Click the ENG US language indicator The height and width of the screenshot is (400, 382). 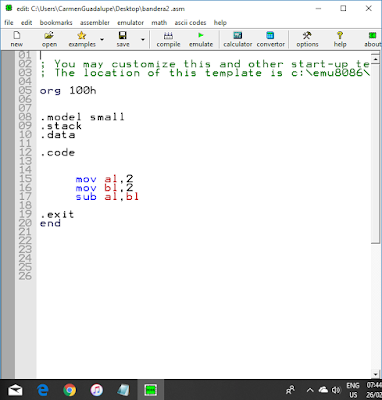[x=353, y=390]
